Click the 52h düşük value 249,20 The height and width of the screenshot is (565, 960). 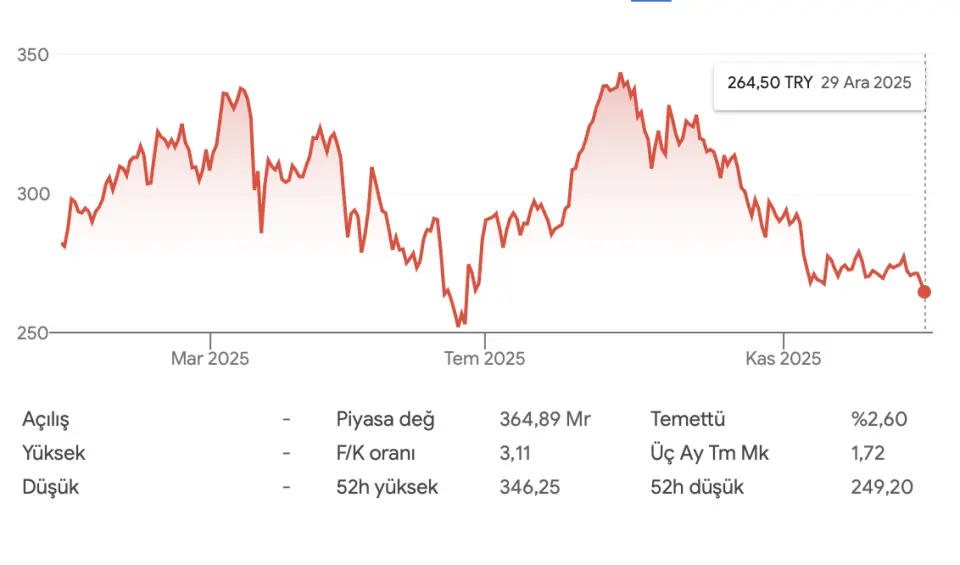coord(880,488)
